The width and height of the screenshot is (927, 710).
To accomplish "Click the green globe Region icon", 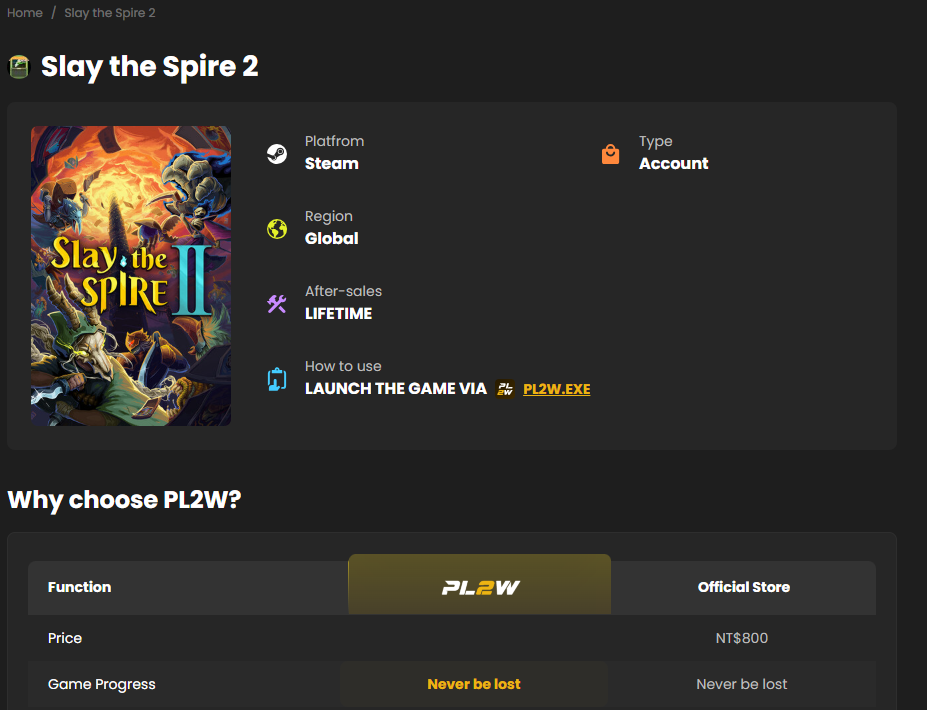I will pyautogui.click(x=277, y=229).
